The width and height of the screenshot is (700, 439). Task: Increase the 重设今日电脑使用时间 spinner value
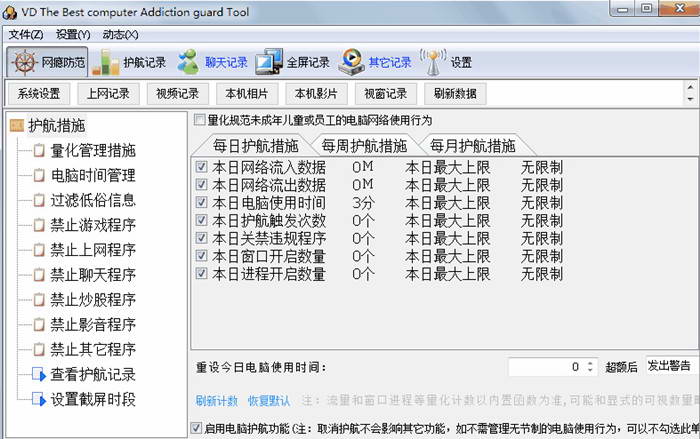(x=590, y=363)
